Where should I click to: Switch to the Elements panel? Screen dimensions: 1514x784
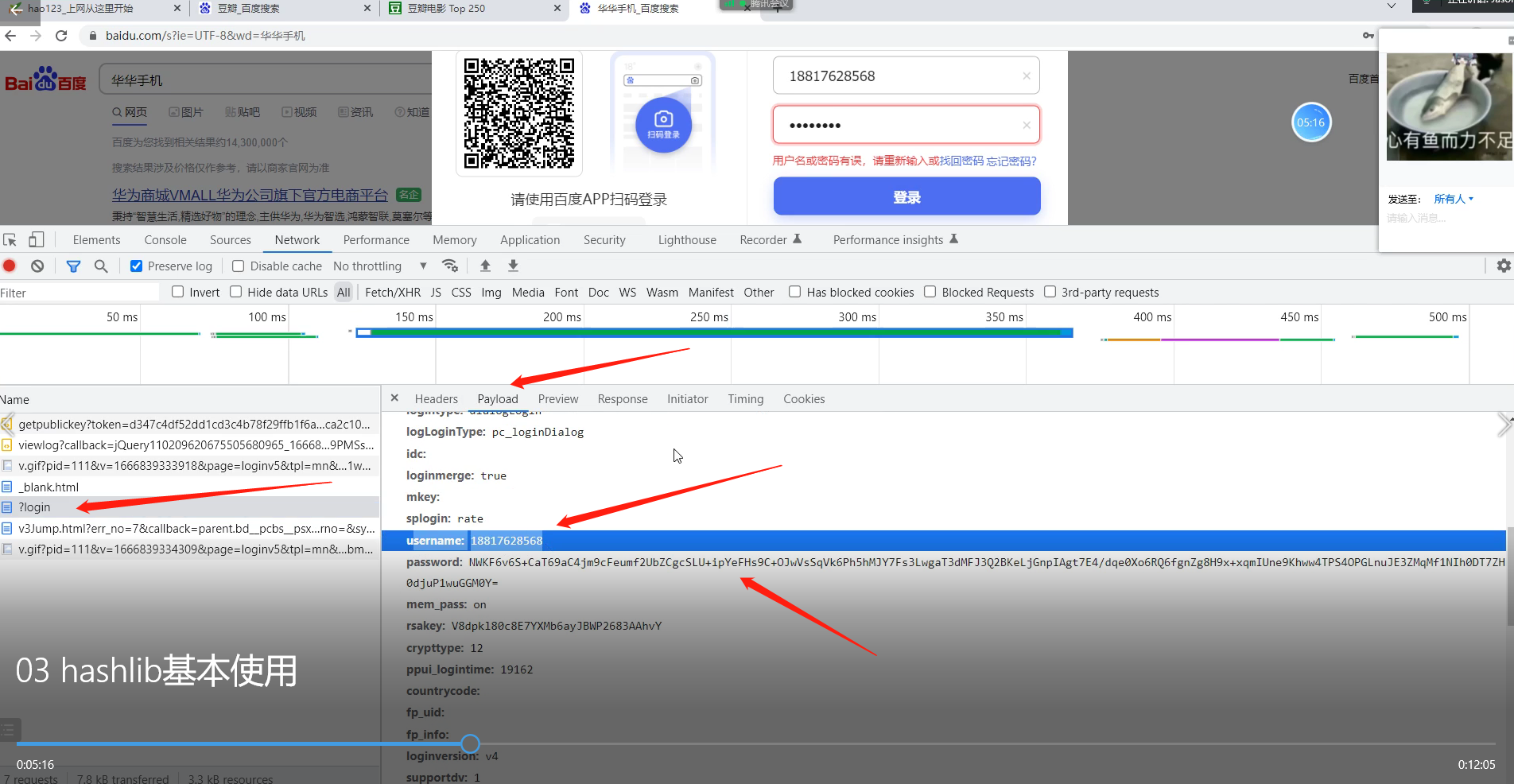(97, 240)
